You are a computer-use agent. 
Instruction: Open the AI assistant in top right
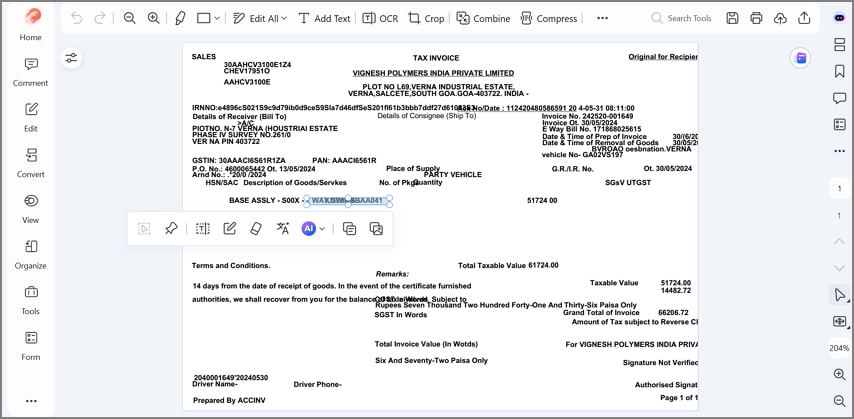tap(839, 18)
